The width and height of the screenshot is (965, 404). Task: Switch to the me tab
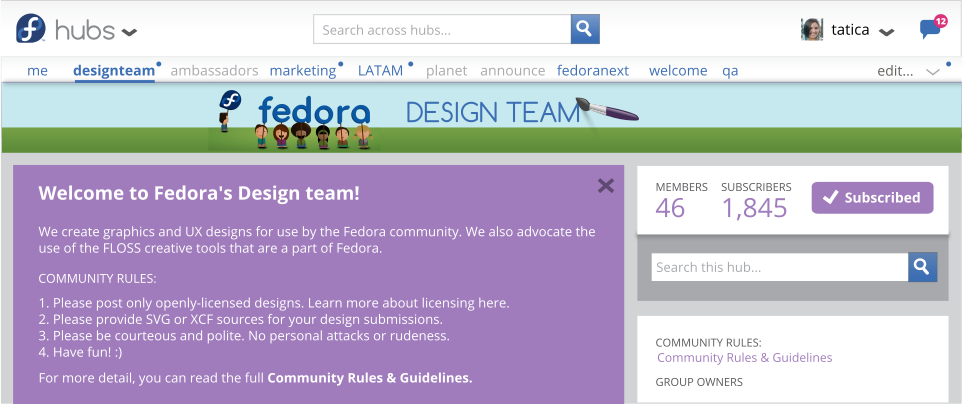point(38,71)
